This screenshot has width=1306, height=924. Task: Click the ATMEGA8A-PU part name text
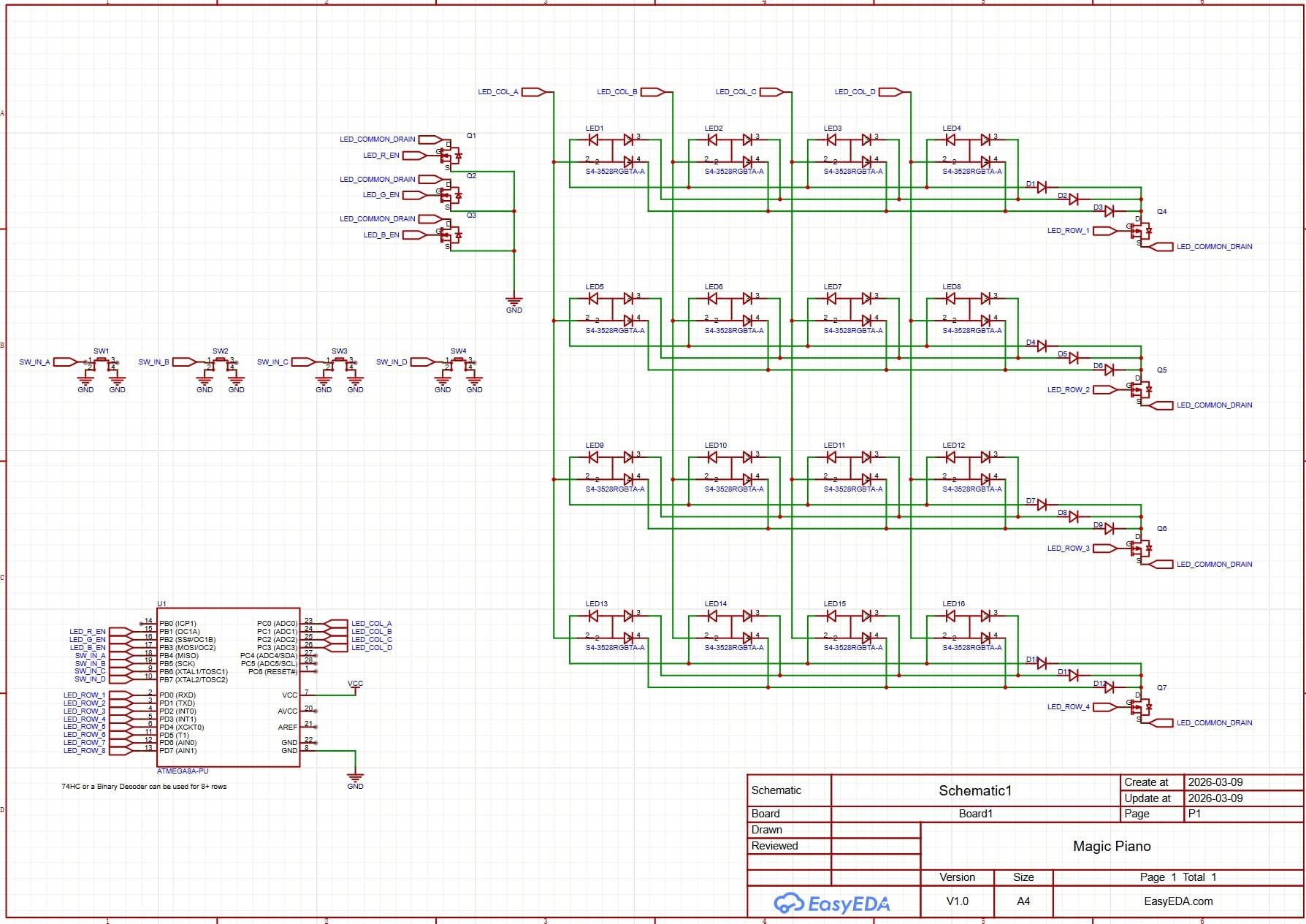(x=183, y=771)
